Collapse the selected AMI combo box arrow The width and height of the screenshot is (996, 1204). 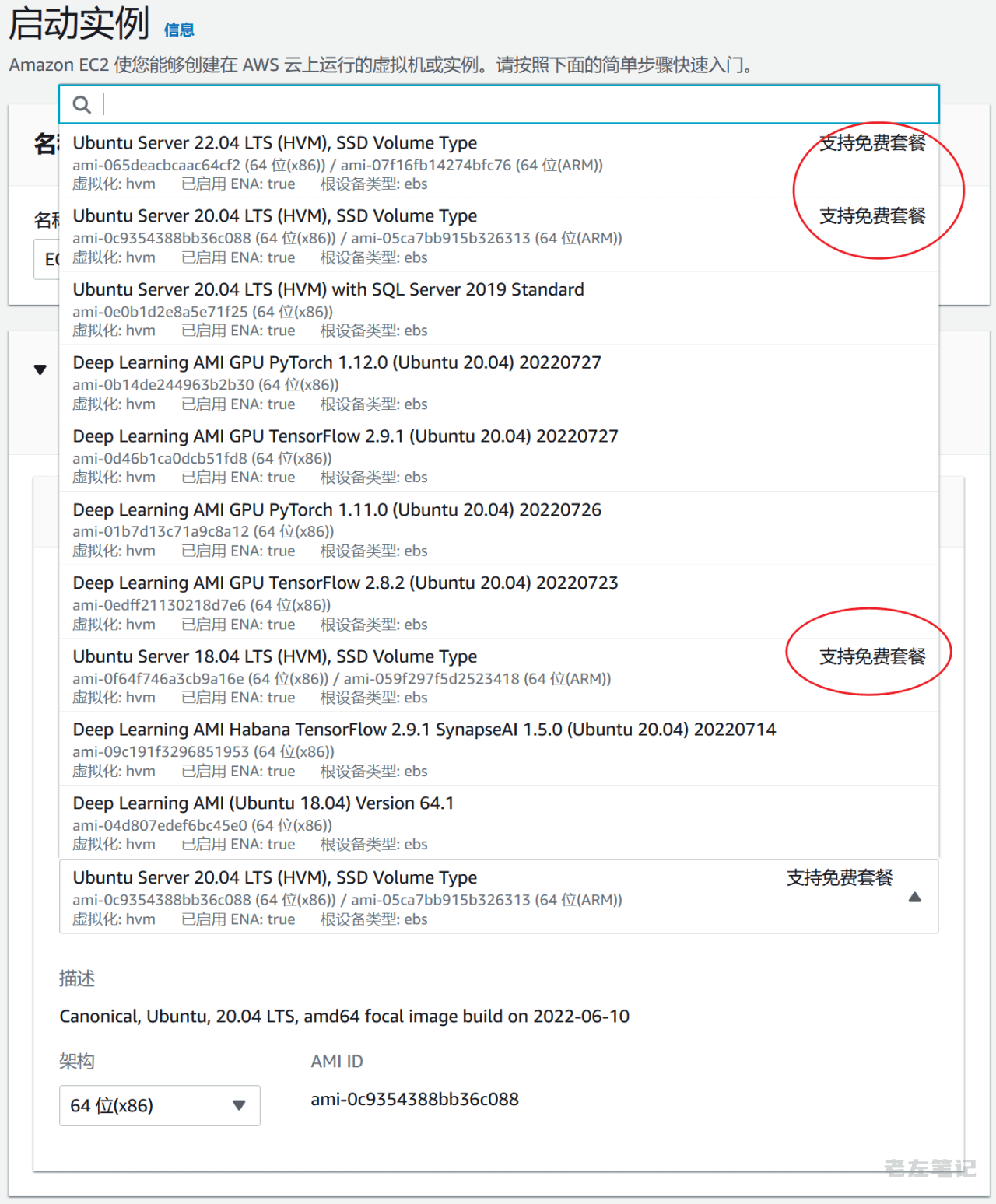coord(915,897)
